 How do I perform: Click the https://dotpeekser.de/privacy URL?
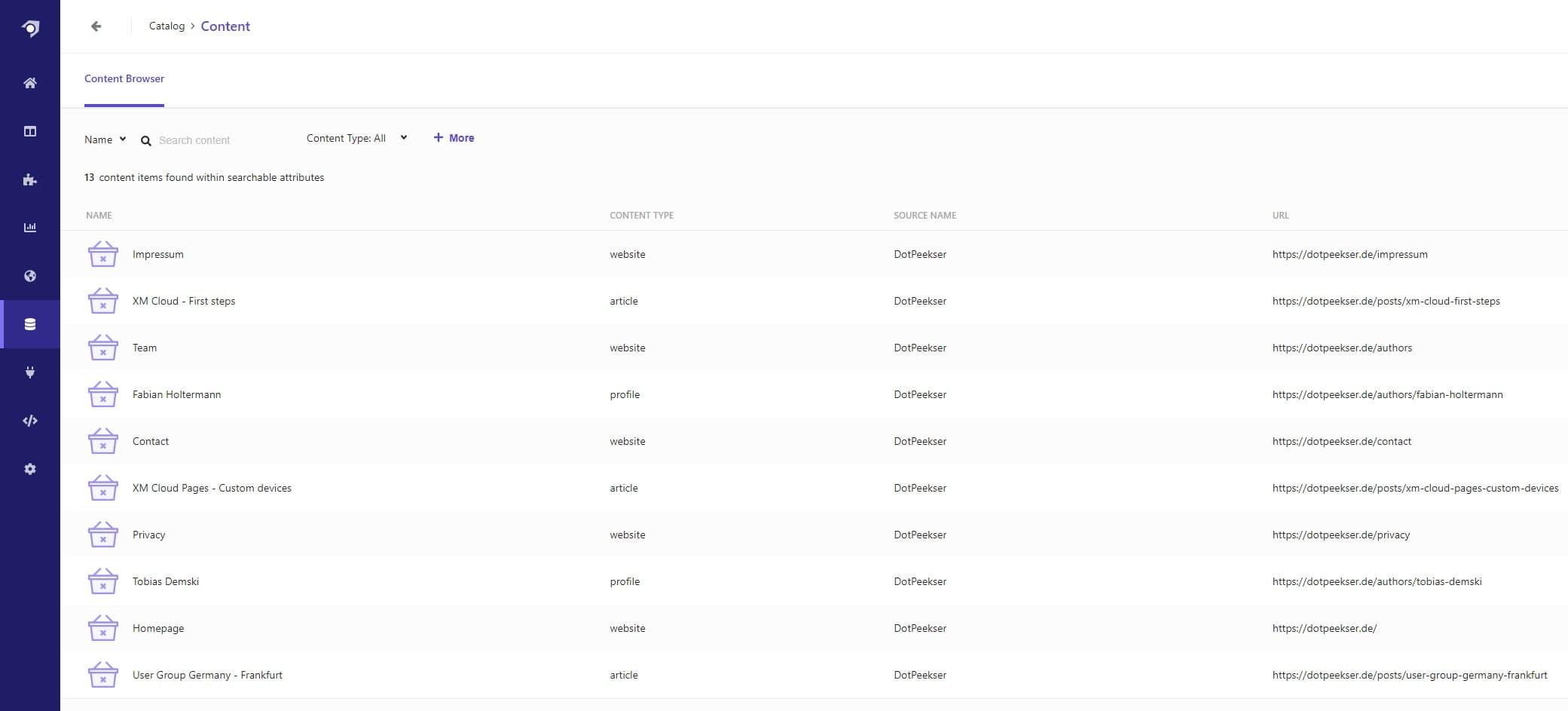(x=1340, y=535)
